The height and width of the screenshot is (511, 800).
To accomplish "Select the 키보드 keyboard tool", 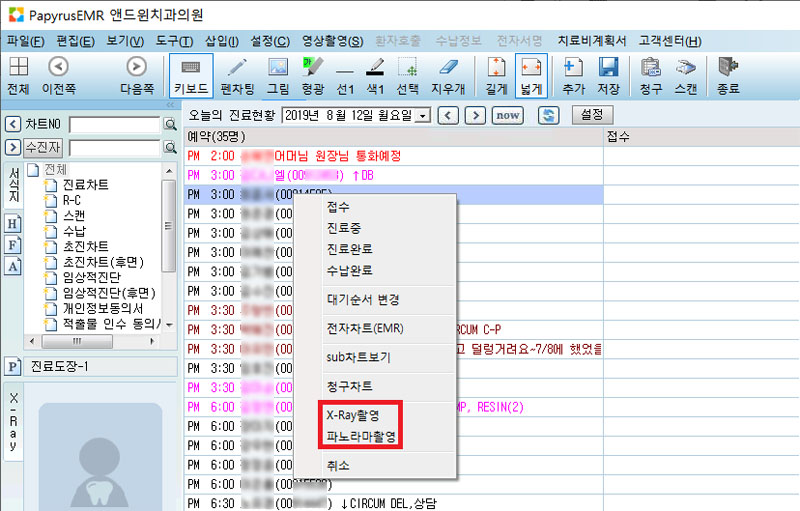I will [190, 75].
